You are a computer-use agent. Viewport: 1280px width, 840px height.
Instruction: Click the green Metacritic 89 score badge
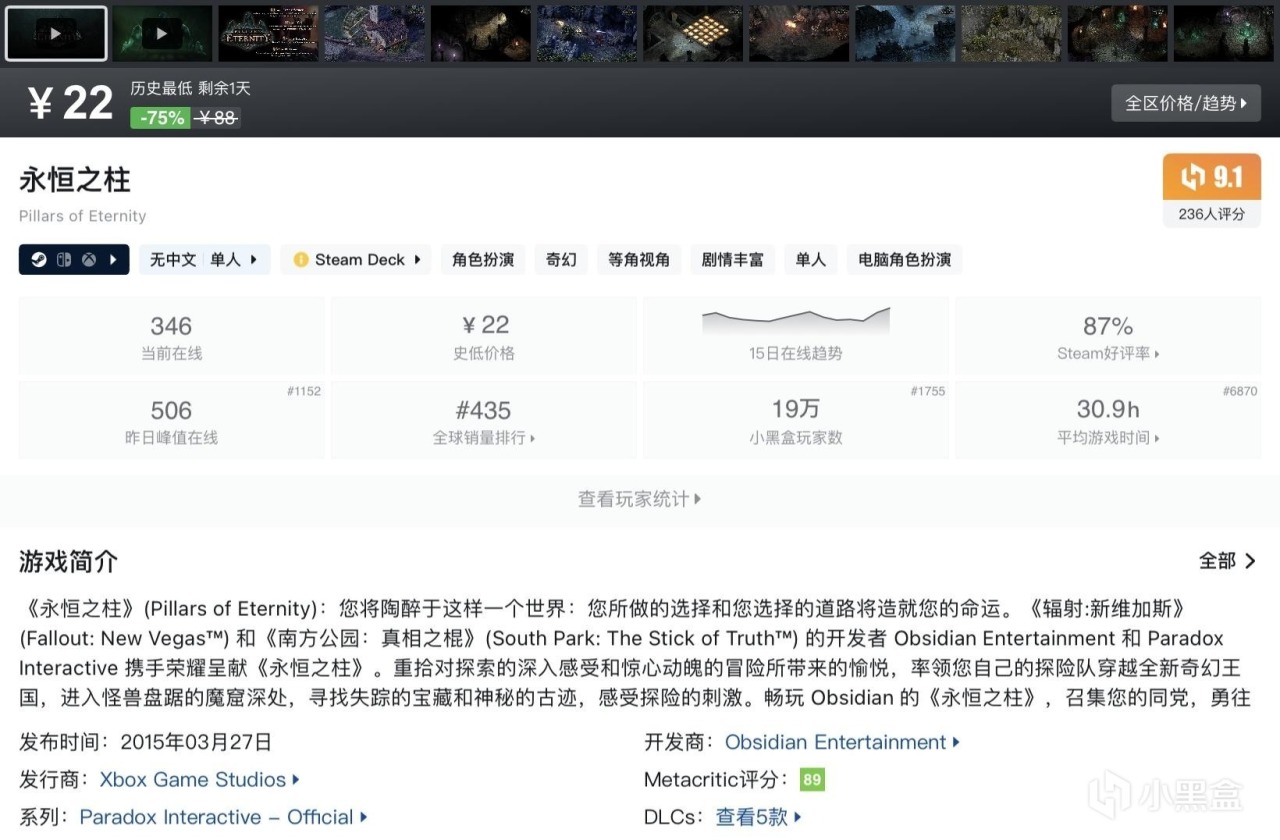pos(812,780)
